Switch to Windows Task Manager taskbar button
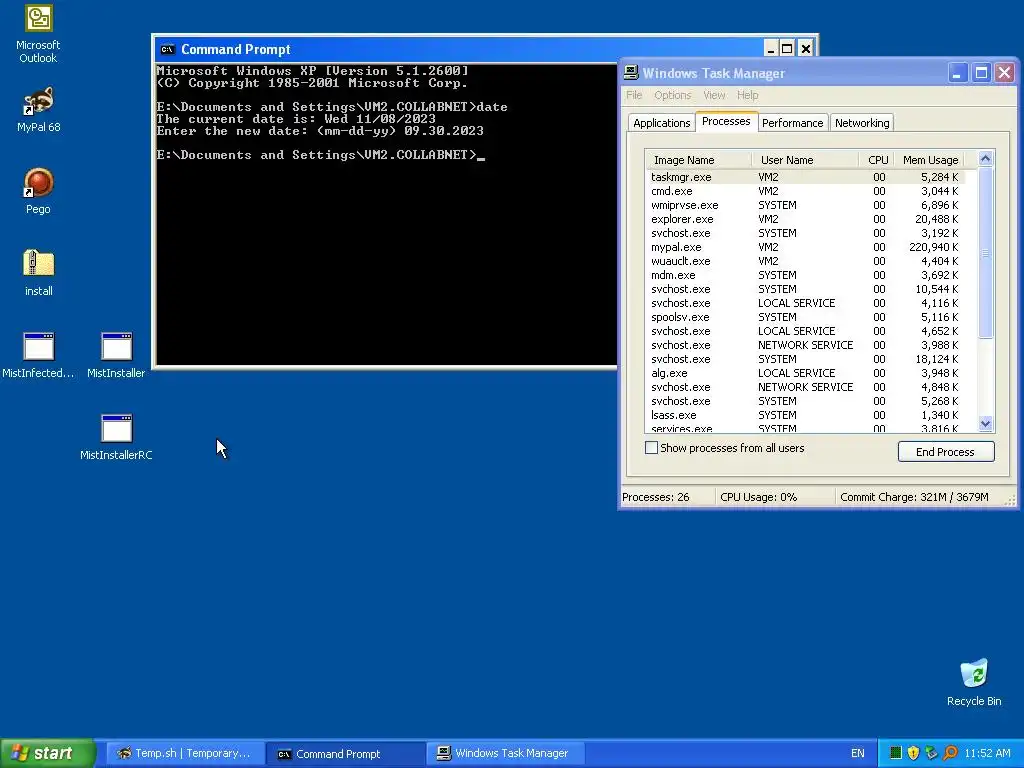Viewport: 1024px width, 768px height. pos(505,753)
